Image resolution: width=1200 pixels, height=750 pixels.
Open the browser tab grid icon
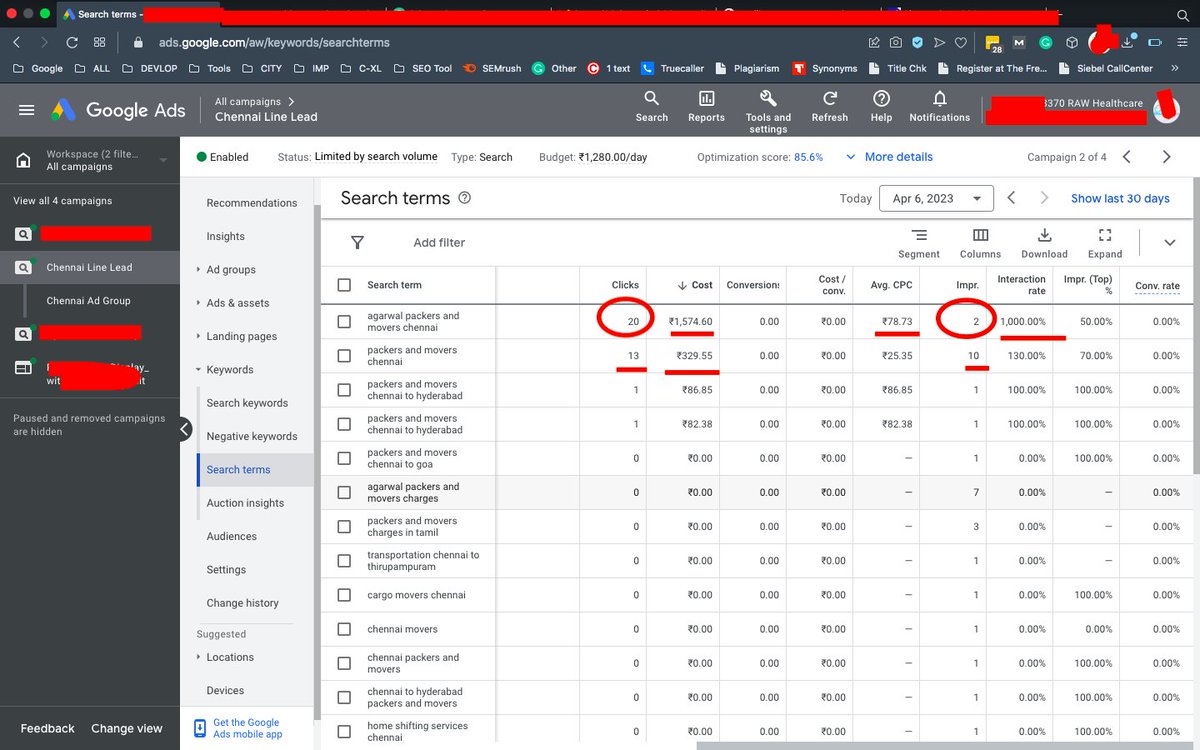tap(100, 42)
